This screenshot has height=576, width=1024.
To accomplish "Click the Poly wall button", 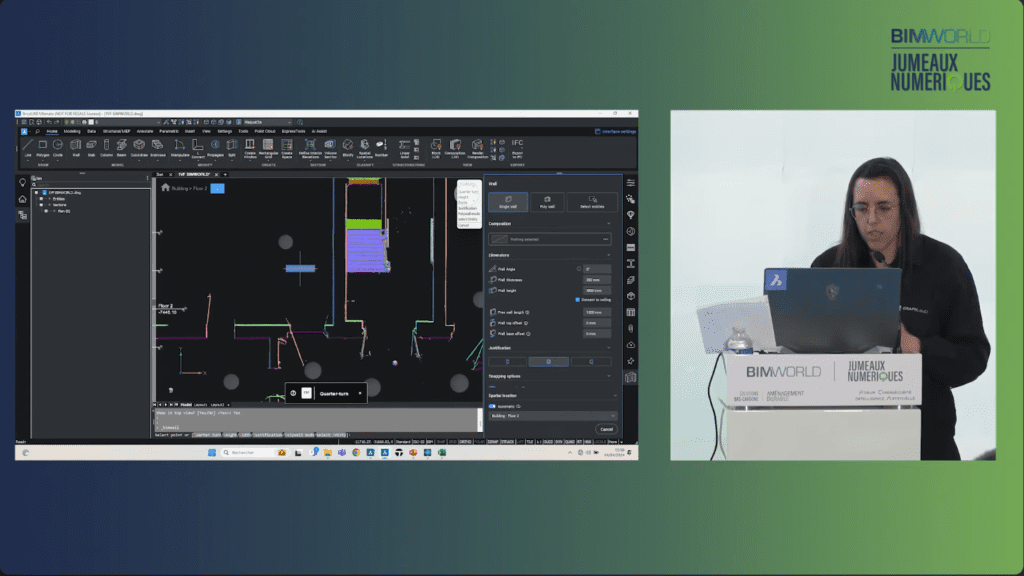I will [x=547, y=201].
